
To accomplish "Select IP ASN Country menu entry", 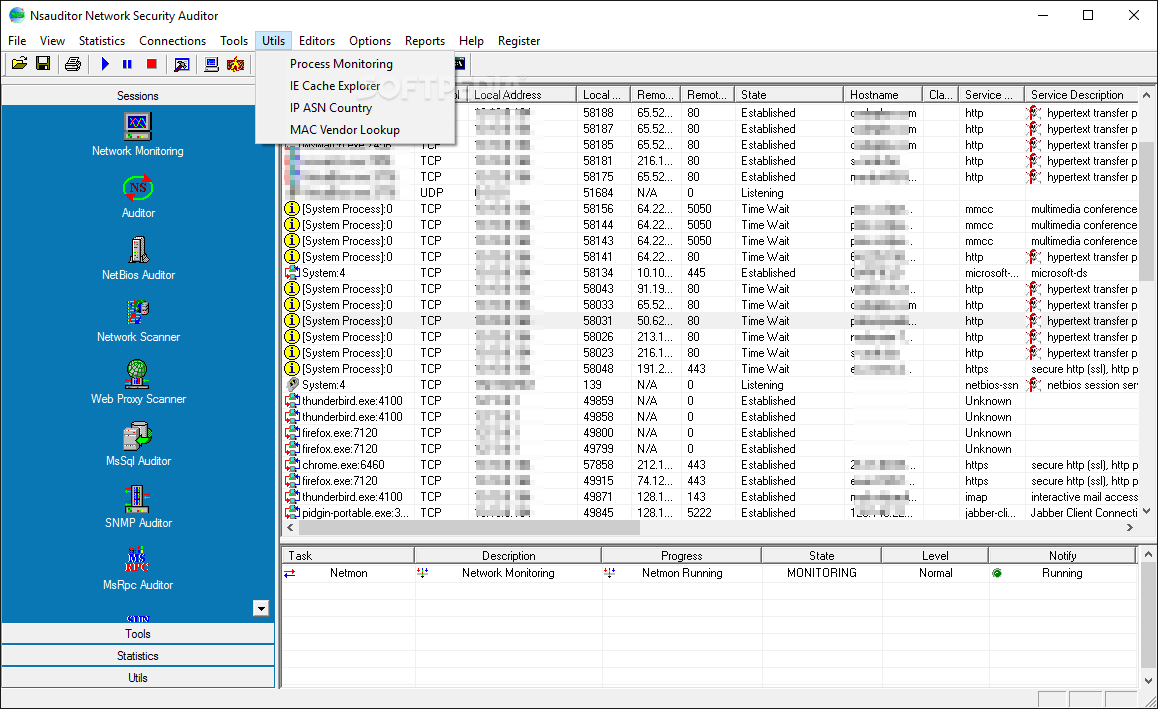I will [331, 108].
